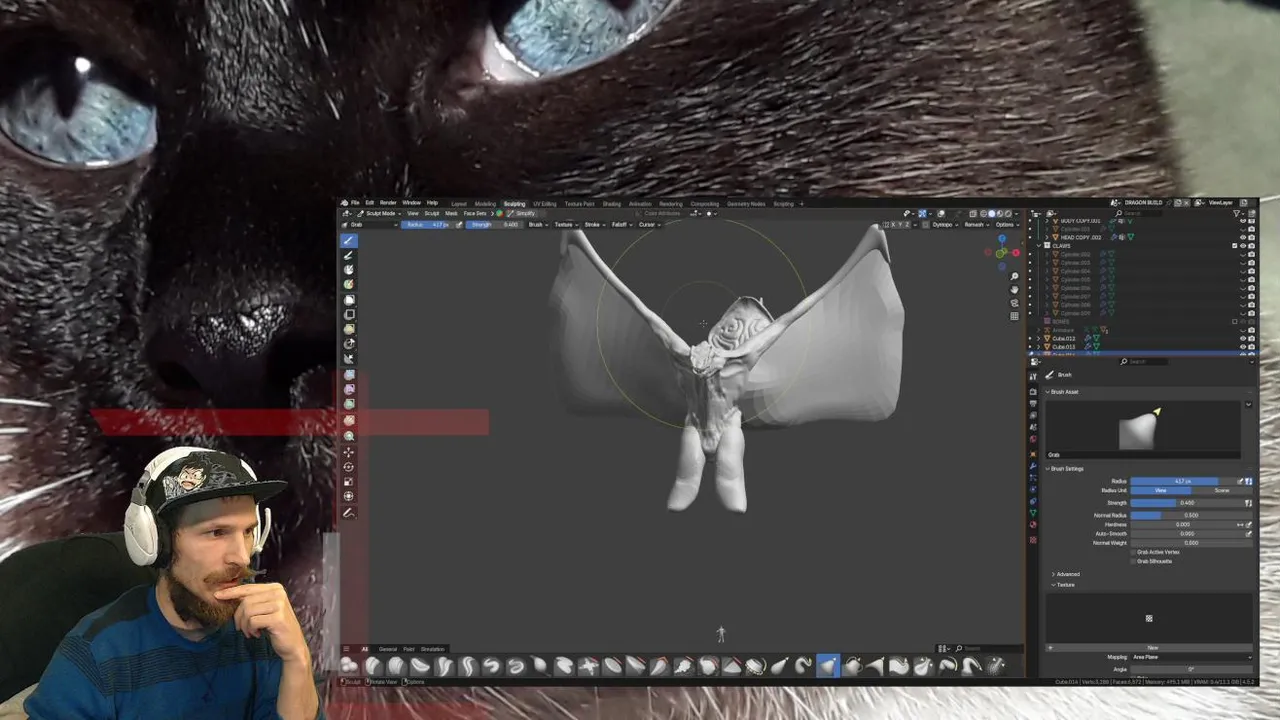Collapse the Texture section in brush panel
1280x720 pixels.
click(x=1065, y=585)
